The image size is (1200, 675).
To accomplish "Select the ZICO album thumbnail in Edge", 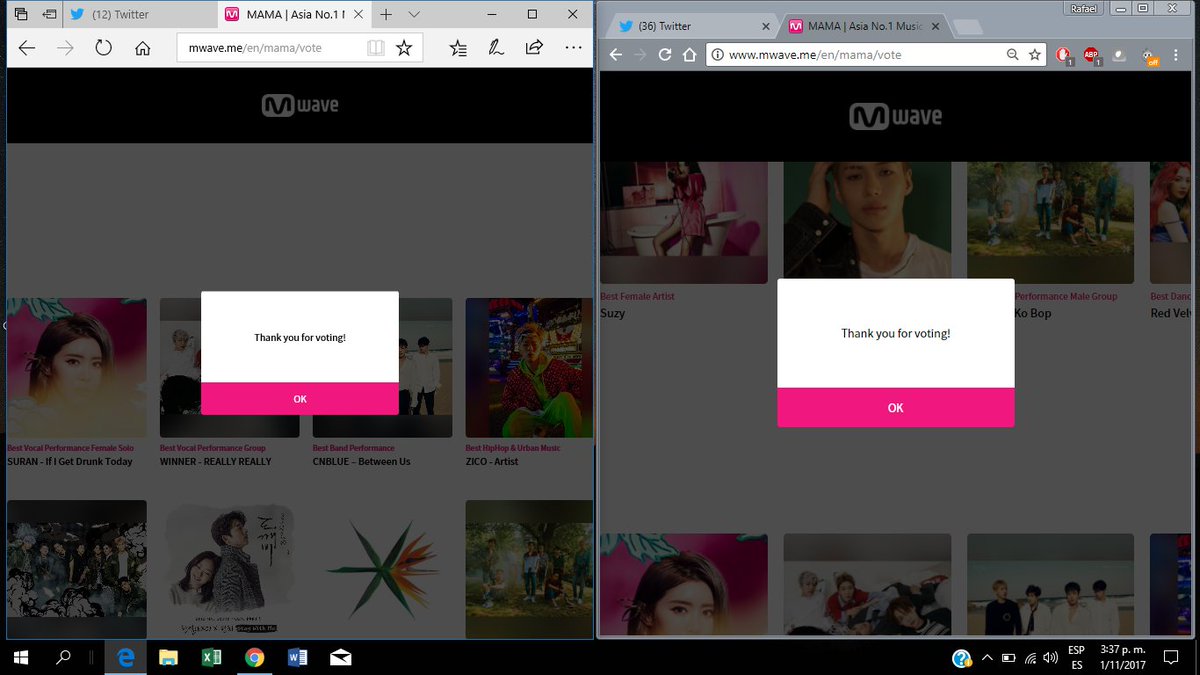I will coord(529,367).
